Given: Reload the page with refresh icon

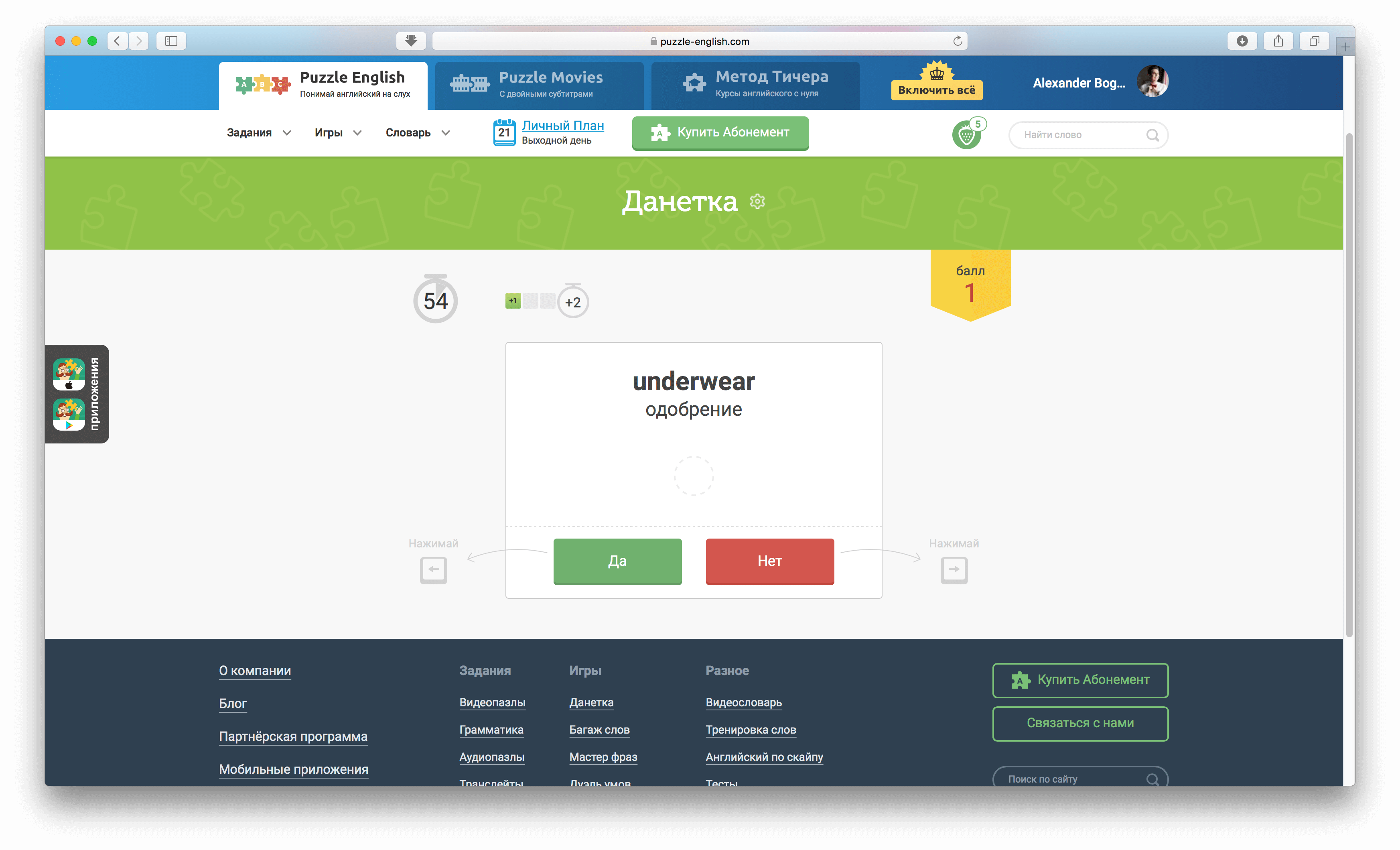Looking at the screenshot, I should 958,41.
